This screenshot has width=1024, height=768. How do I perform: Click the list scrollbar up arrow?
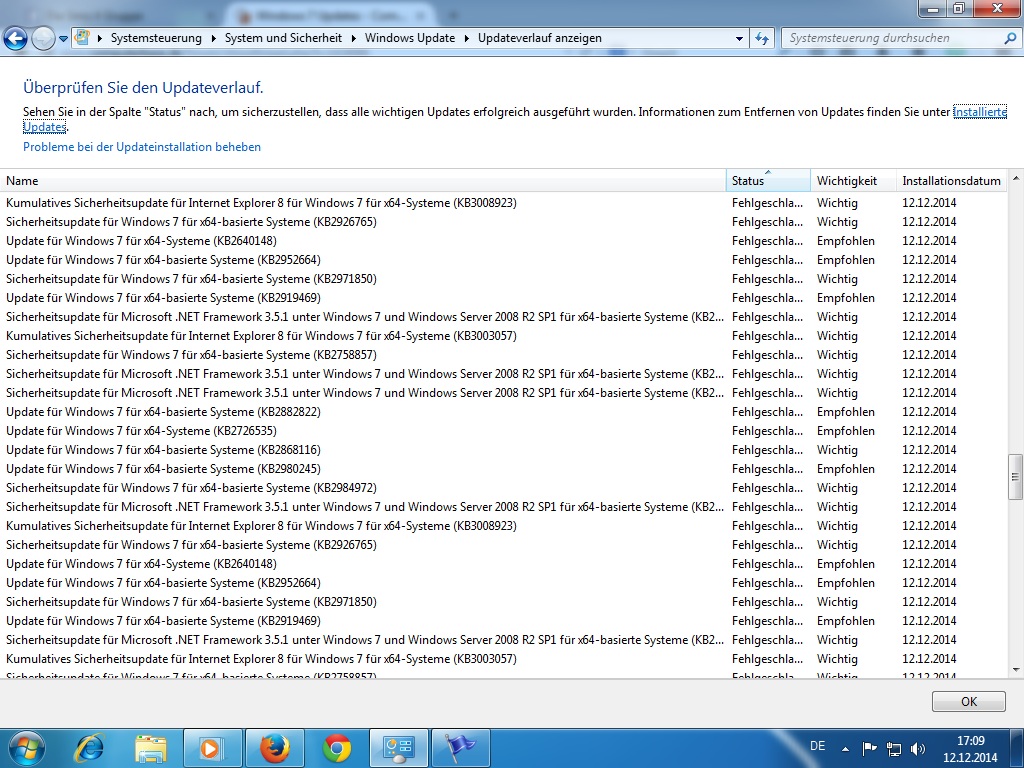point(1016,178)
